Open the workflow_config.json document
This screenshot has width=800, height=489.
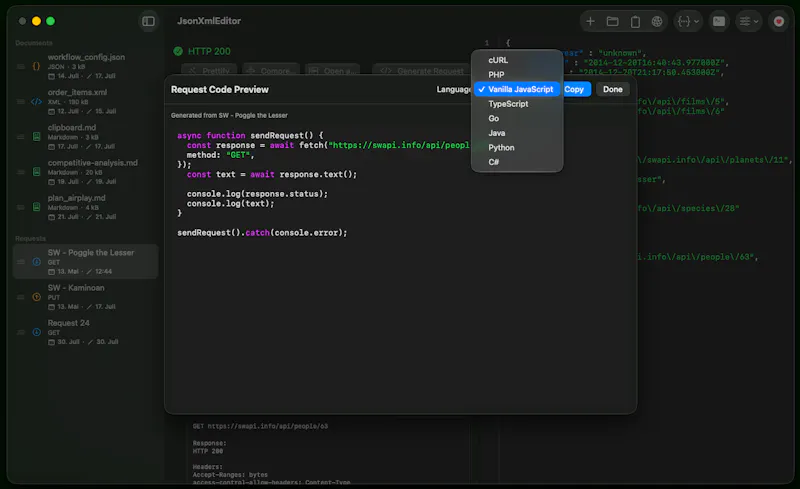86,66
